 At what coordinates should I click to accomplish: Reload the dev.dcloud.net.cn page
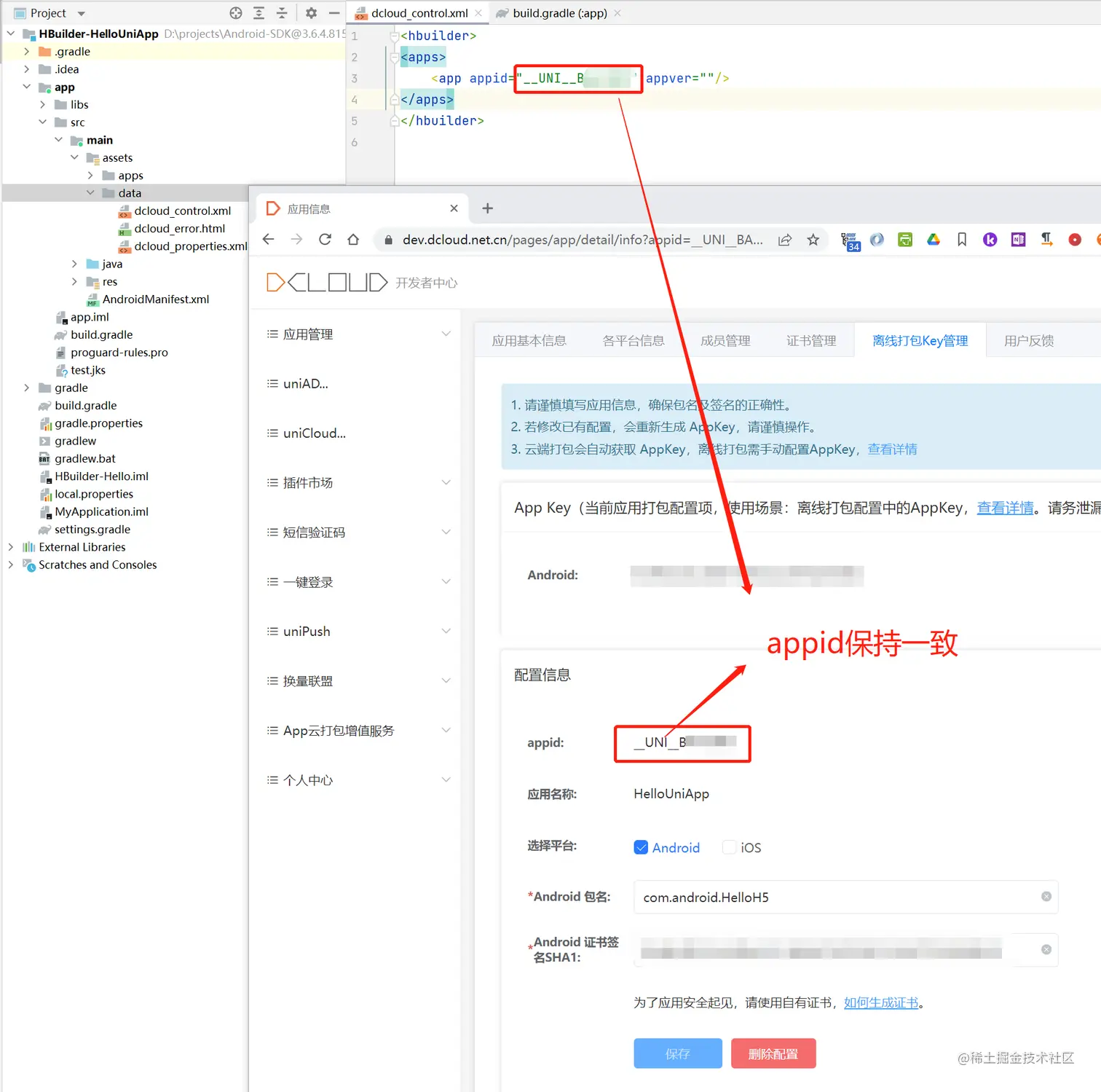tap(325, 240)
